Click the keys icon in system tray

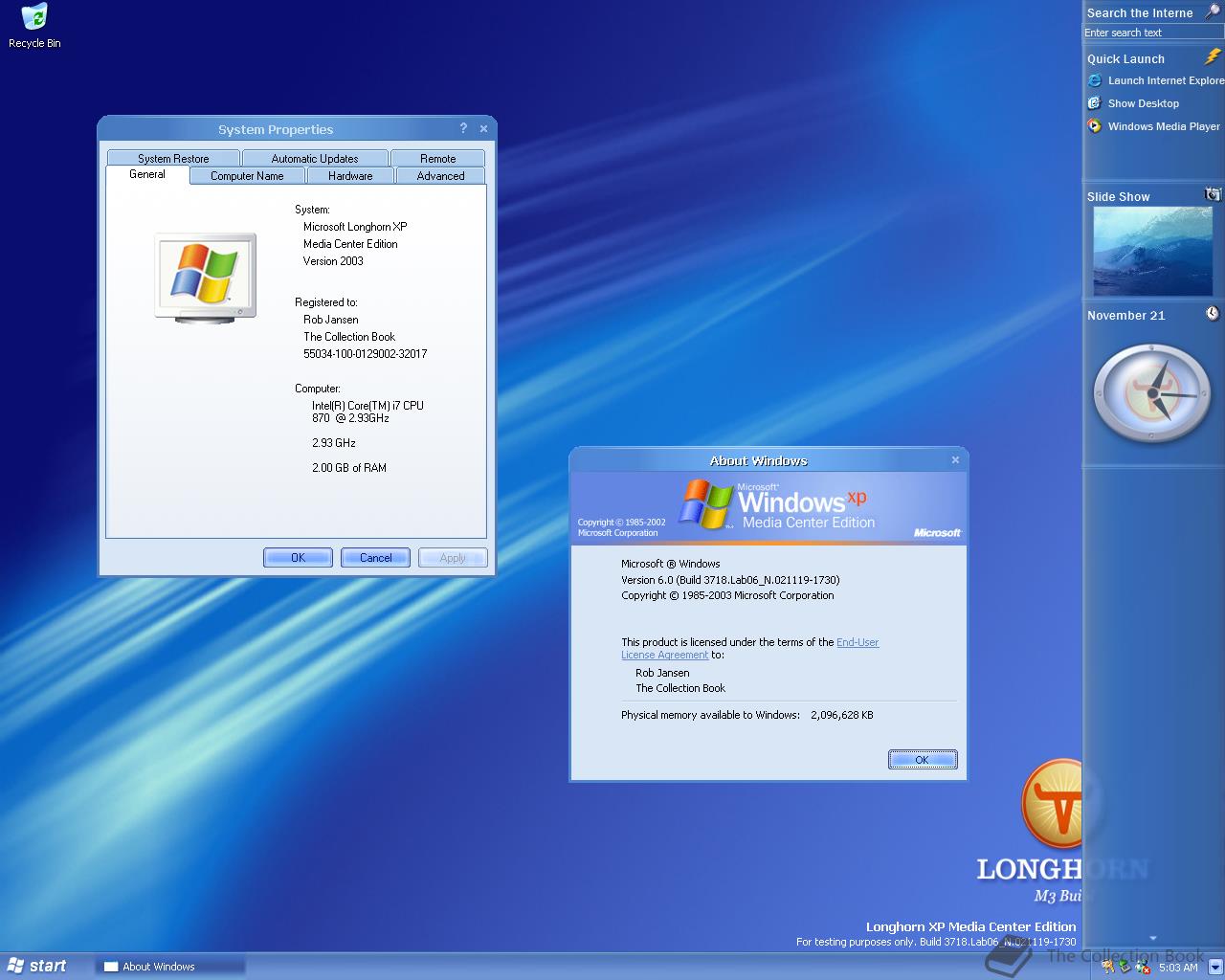click(1108, 967)
